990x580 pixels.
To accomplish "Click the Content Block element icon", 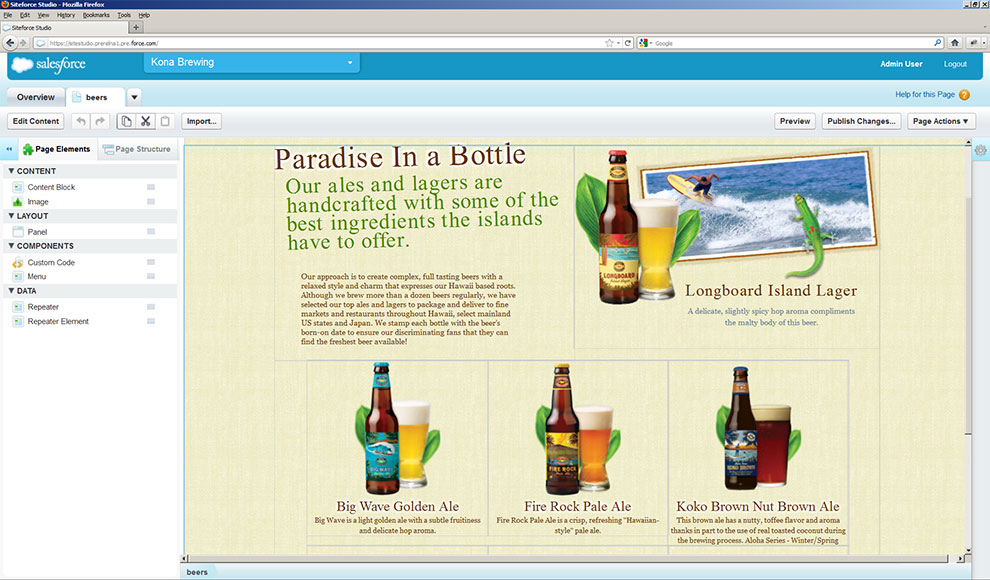I will coord(18,187).
